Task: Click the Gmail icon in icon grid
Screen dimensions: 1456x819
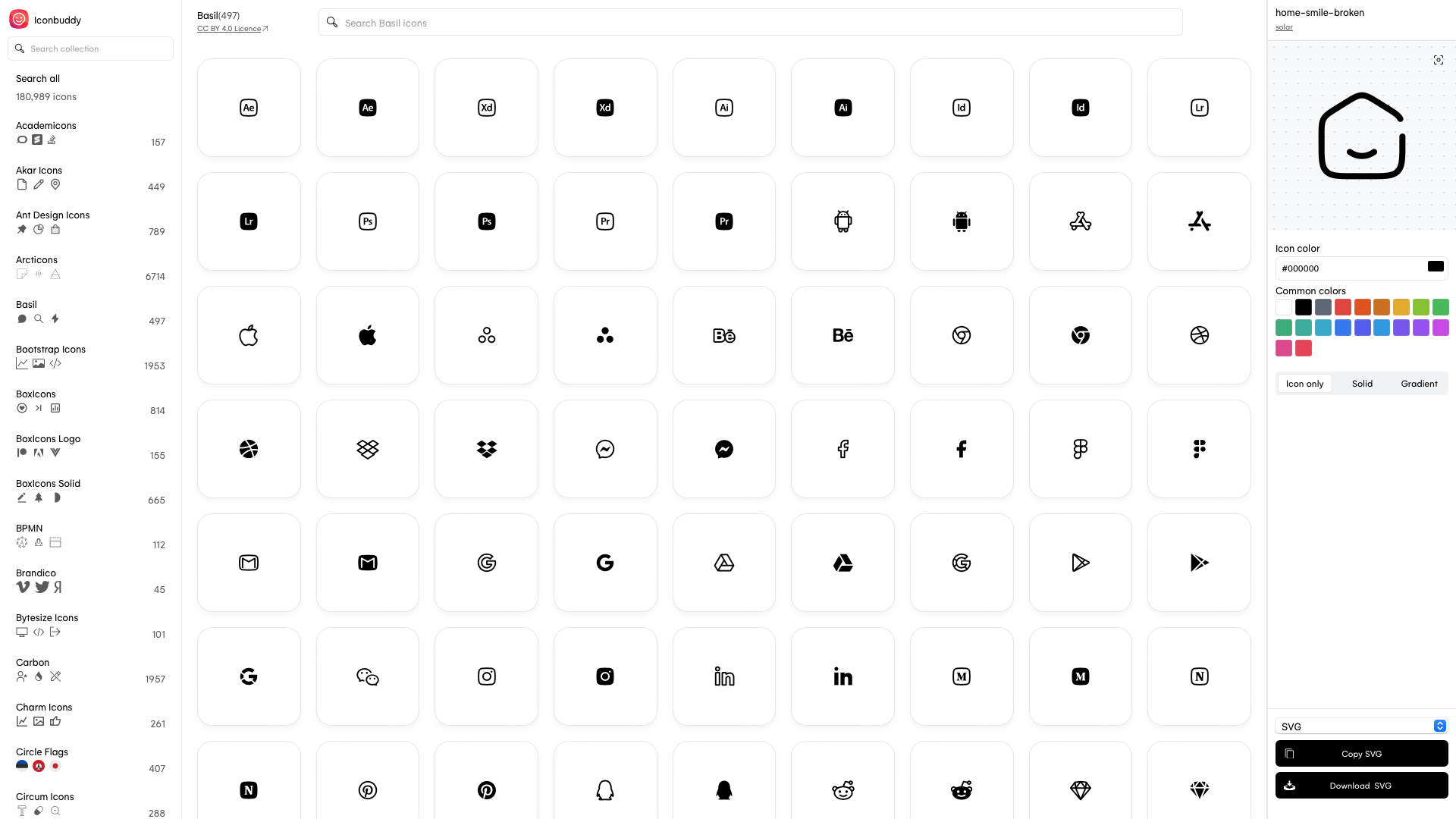Action: coord(248,562)
